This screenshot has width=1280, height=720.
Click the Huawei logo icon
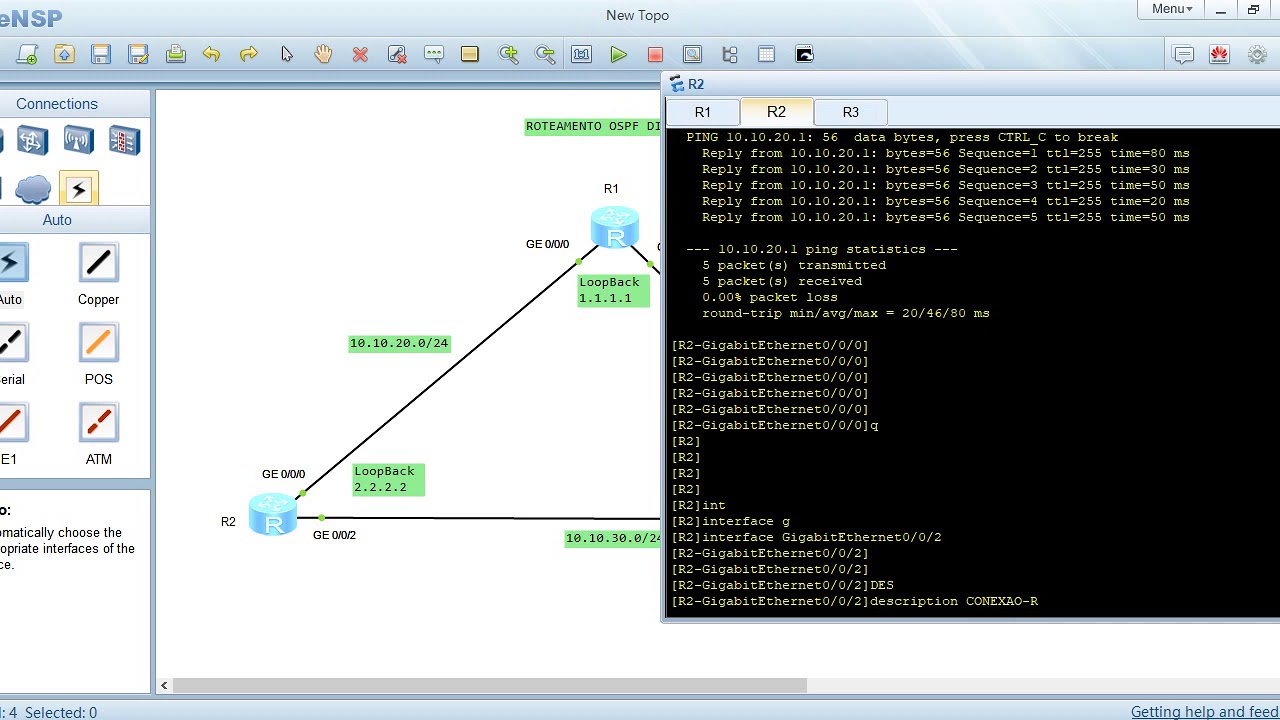click(x=1219, y=55)
